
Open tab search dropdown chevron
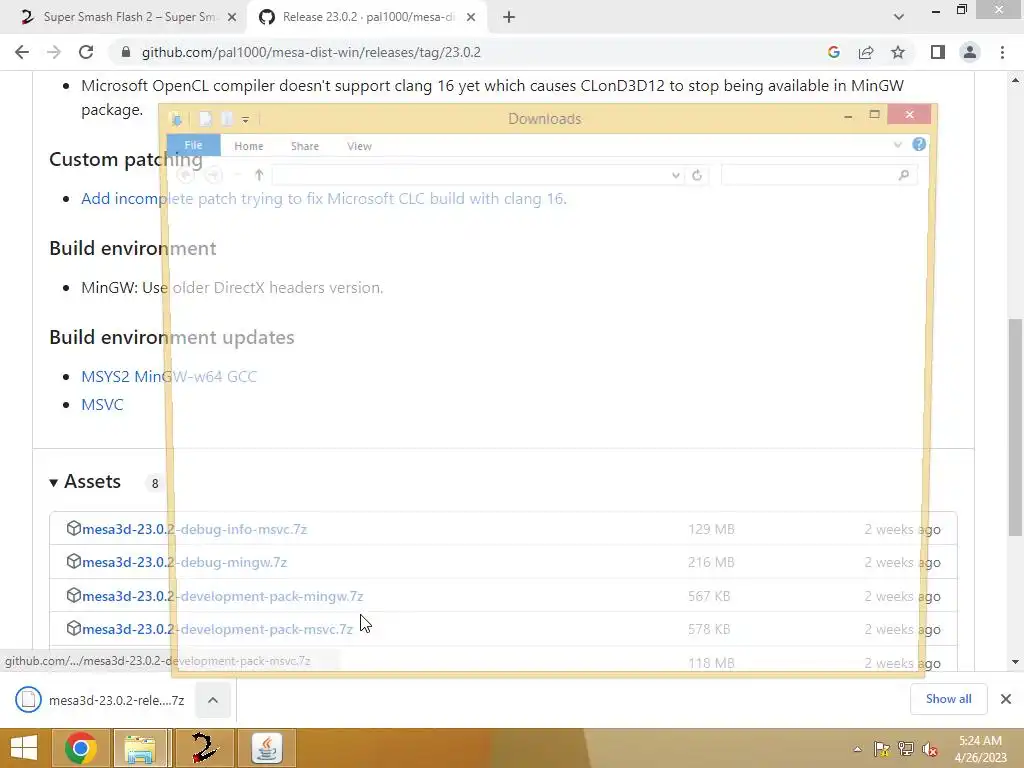coord(899,17)
